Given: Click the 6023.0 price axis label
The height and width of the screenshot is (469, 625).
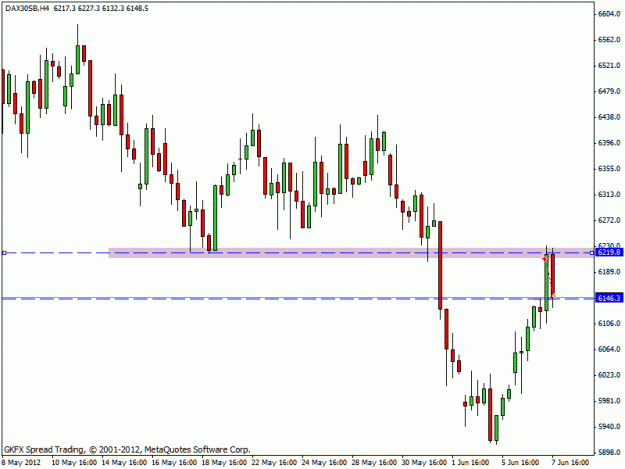Looking at the screenshot, I should point(609,375).
